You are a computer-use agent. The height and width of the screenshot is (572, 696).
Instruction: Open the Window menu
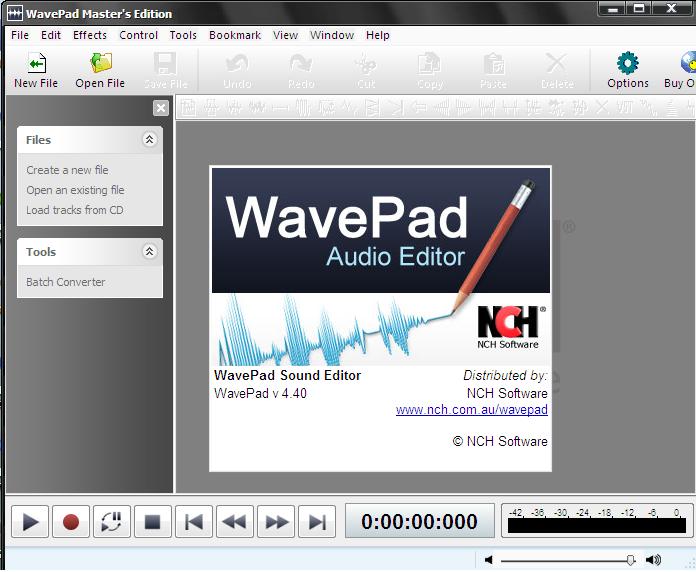332,35
